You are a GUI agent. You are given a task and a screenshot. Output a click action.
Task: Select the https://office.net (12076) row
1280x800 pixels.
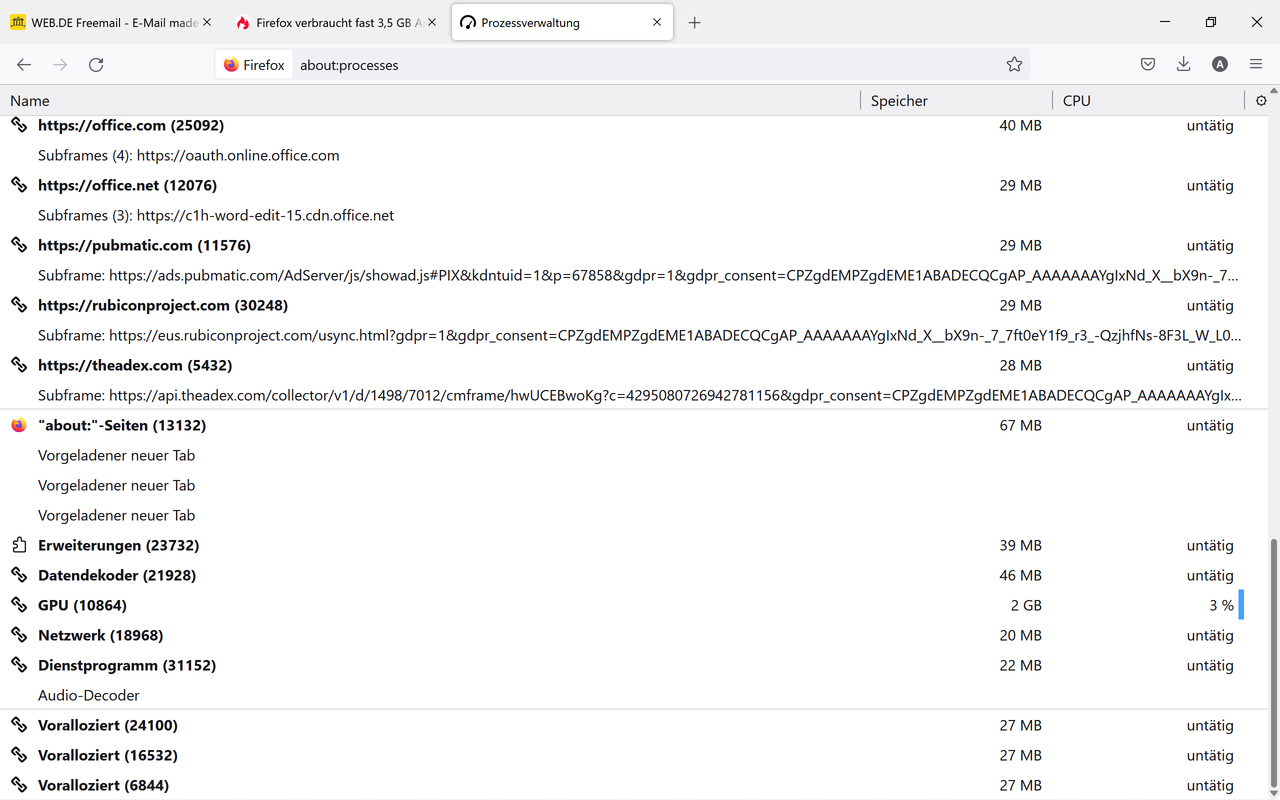click(634, 185)
